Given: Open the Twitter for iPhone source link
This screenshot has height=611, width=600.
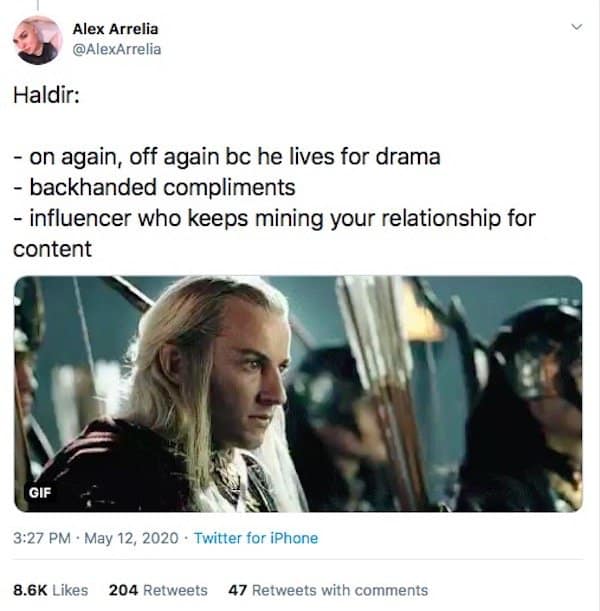Looking at the screenshot, I should point(256,538).
